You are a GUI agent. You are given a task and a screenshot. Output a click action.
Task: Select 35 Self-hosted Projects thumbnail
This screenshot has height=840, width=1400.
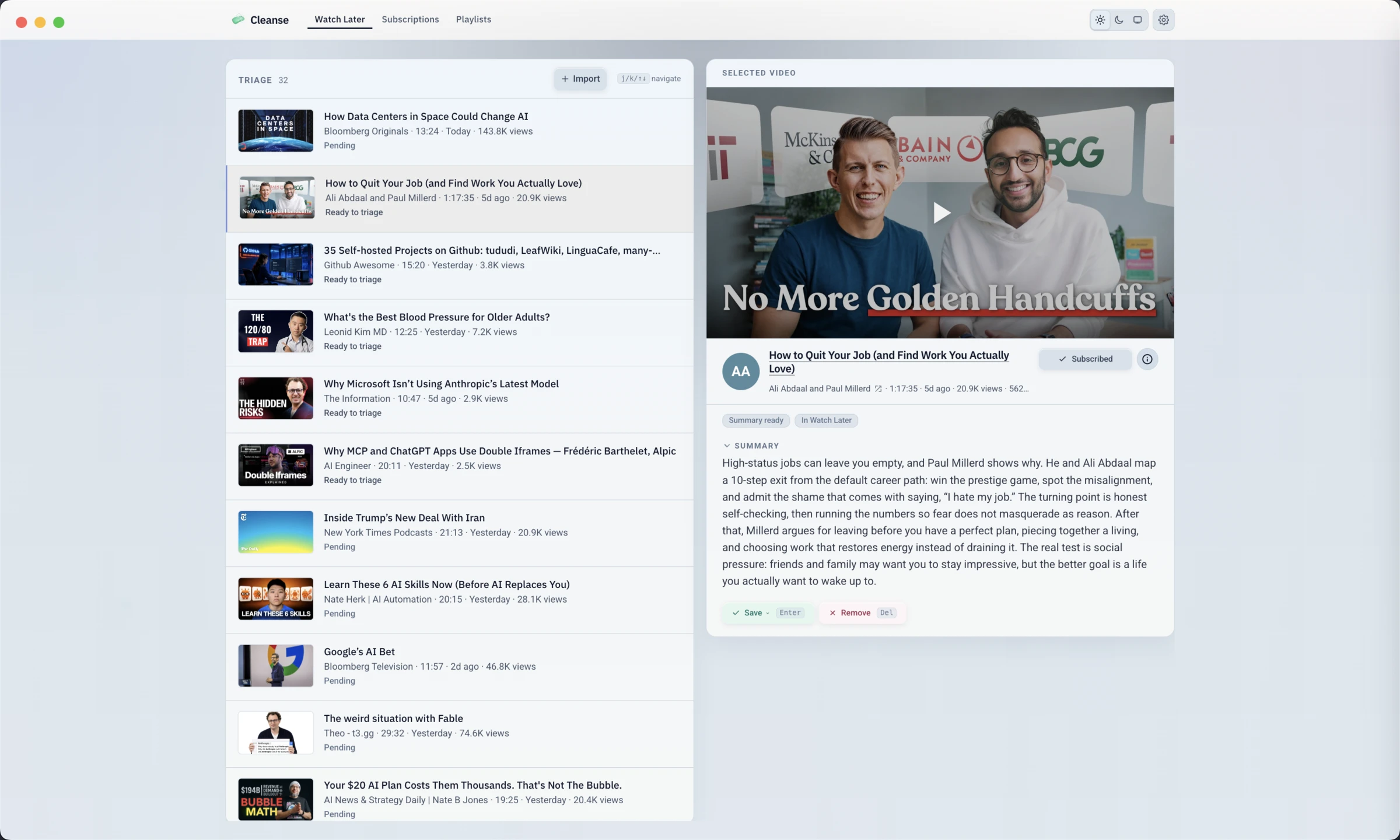275,264
